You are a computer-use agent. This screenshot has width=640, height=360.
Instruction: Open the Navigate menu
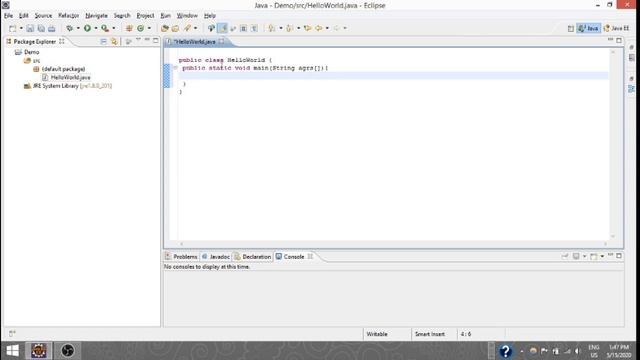96,16
